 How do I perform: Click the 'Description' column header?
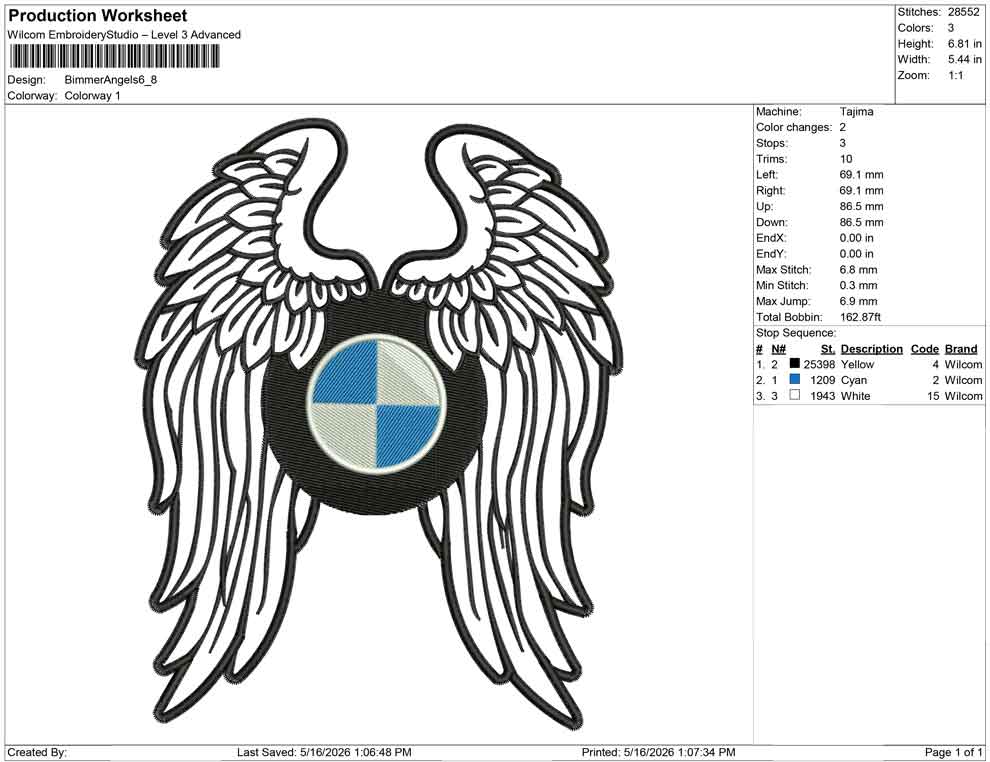[872, 349]
